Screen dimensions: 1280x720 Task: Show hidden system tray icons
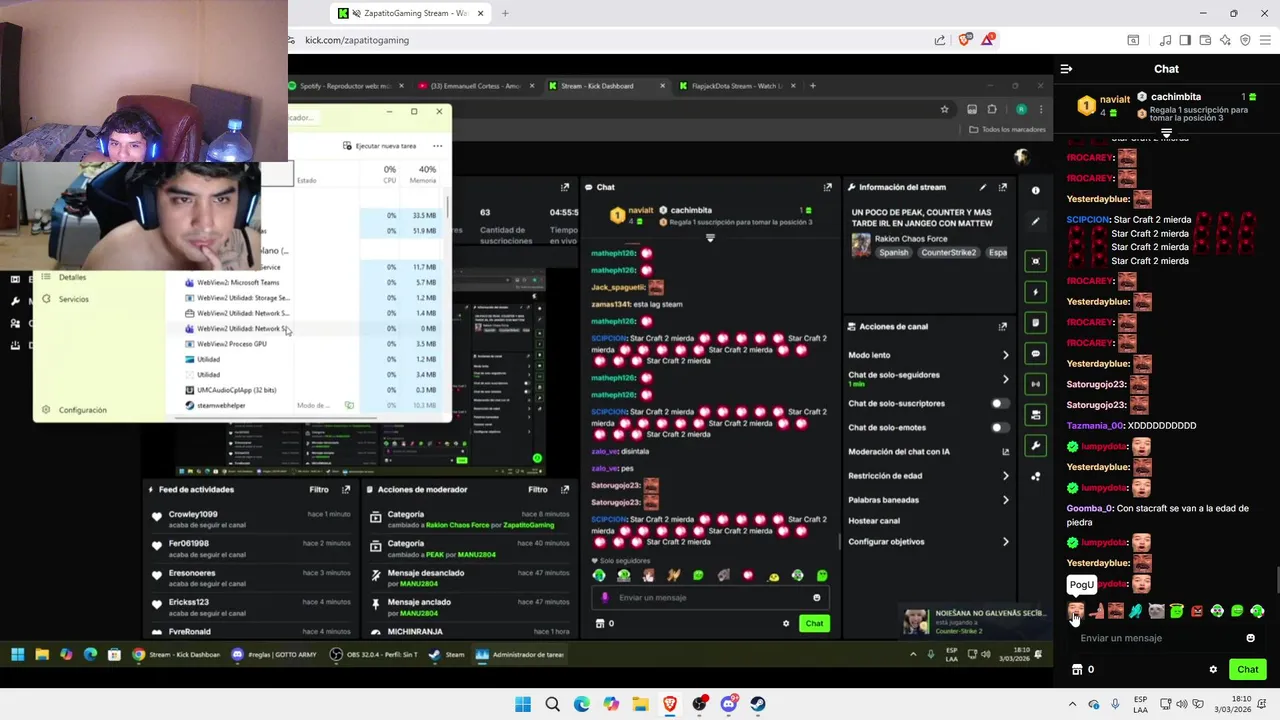coord(1073,704)
